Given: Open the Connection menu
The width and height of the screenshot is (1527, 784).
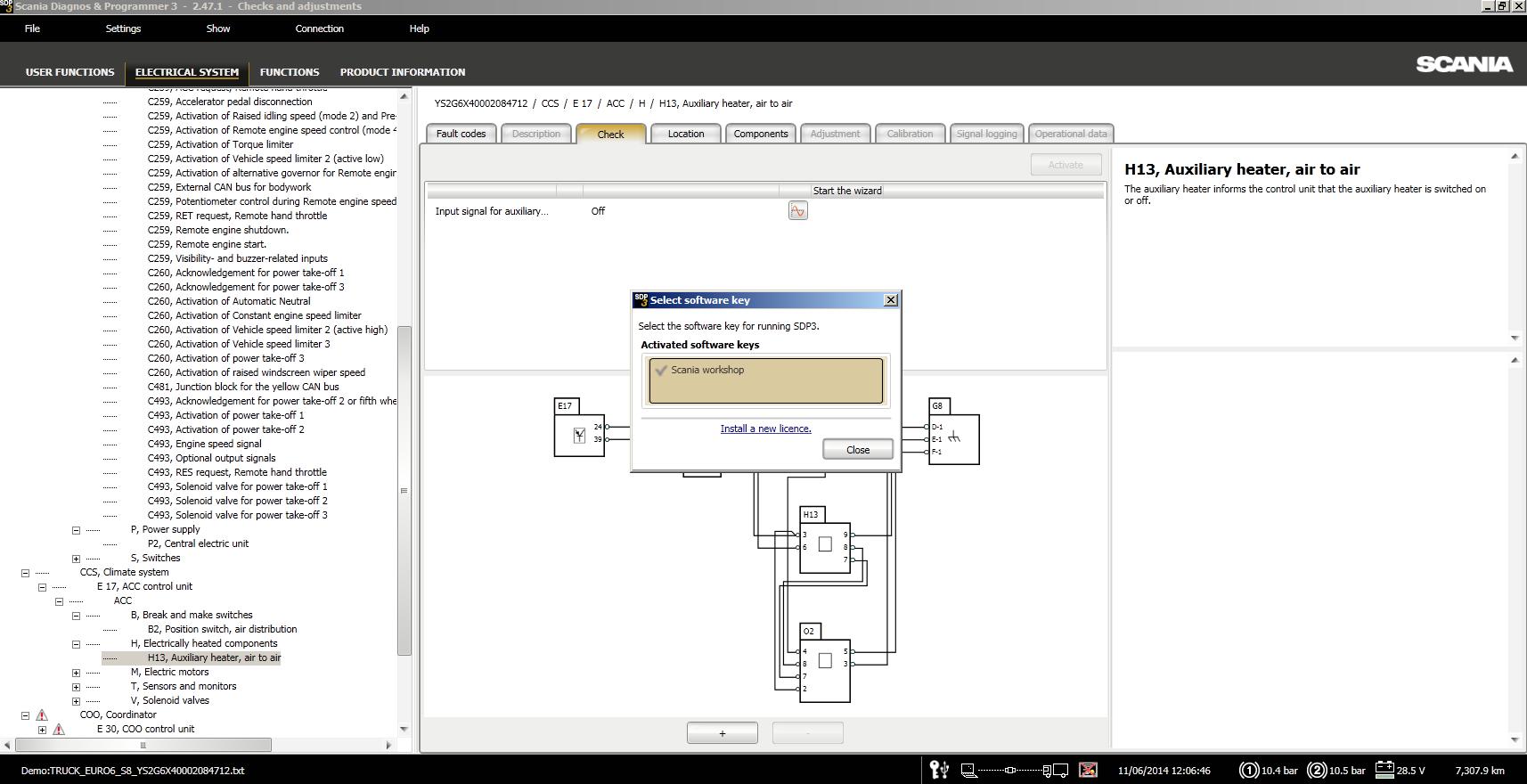Looking at the screenshot, I should (x=319, y=29).
